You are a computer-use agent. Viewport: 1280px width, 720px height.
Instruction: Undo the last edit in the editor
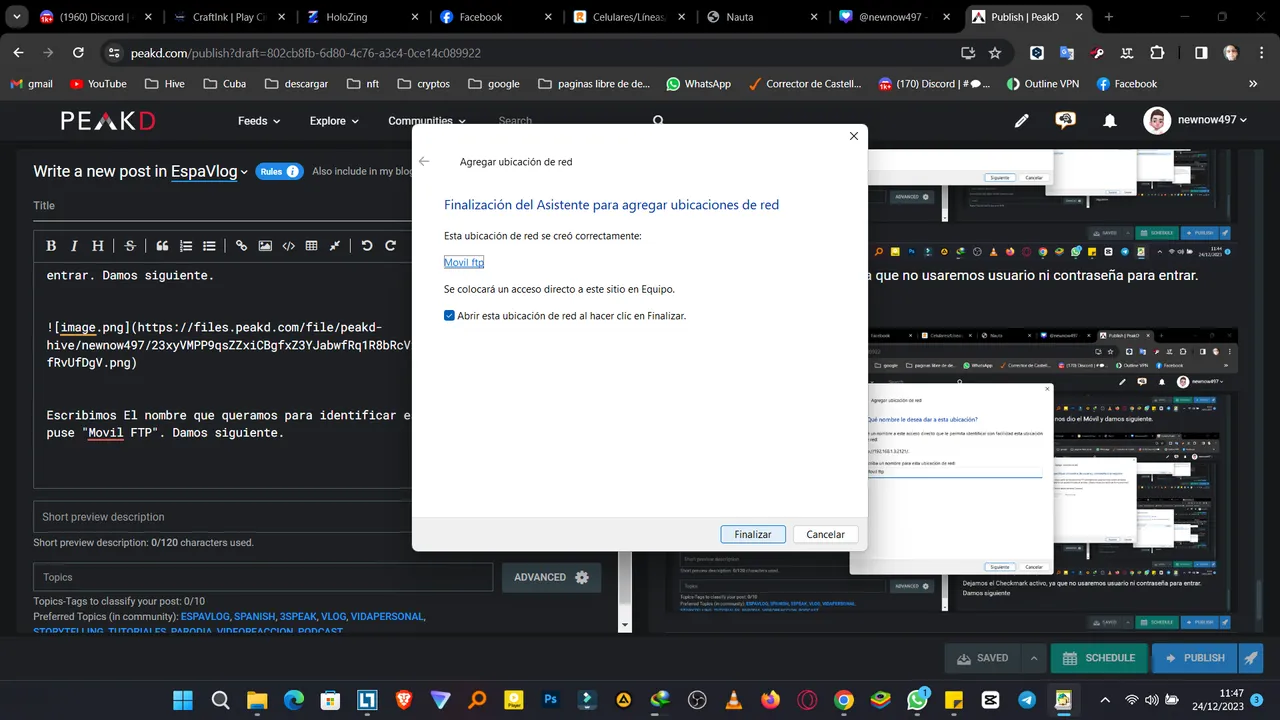(367, 246)
